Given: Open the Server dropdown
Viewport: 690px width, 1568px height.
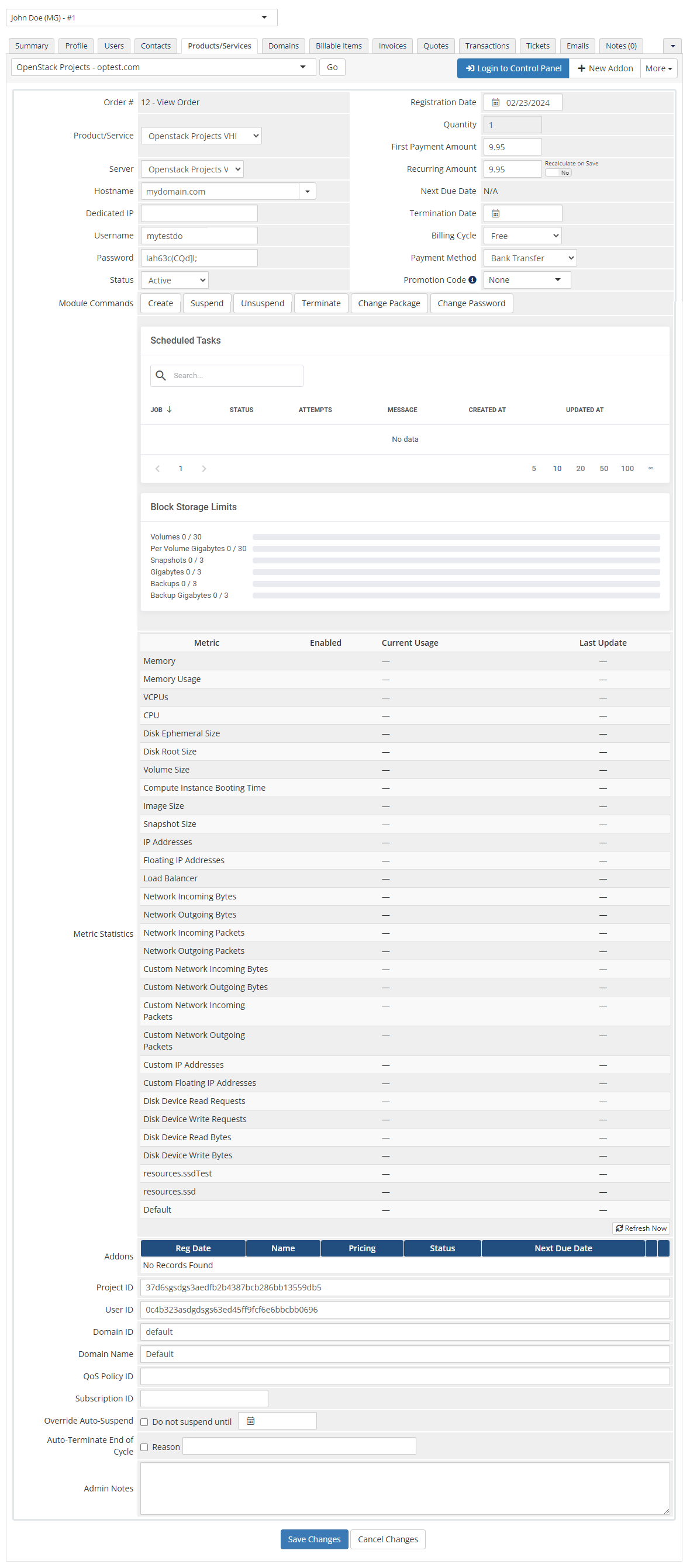Looking at the screenshot, I should 192,169.
